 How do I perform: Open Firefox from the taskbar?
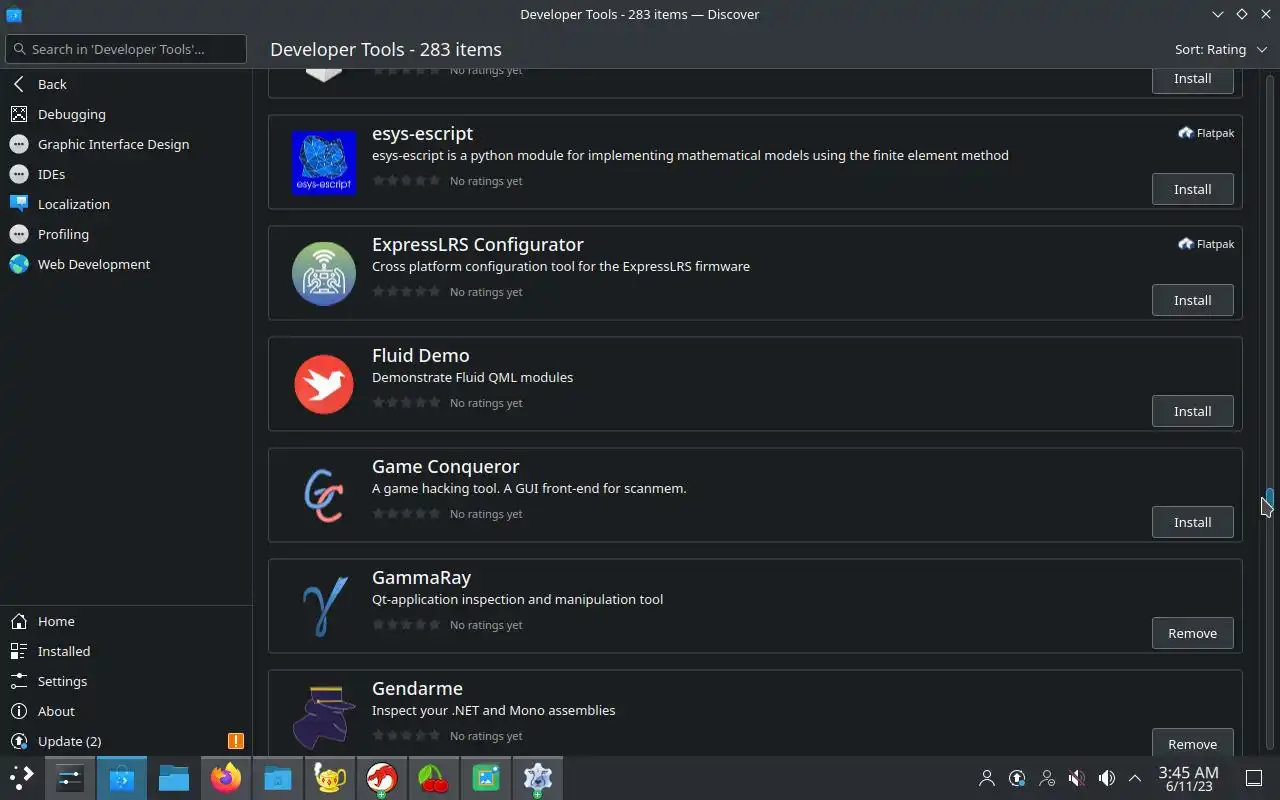(x=226, y=777)
